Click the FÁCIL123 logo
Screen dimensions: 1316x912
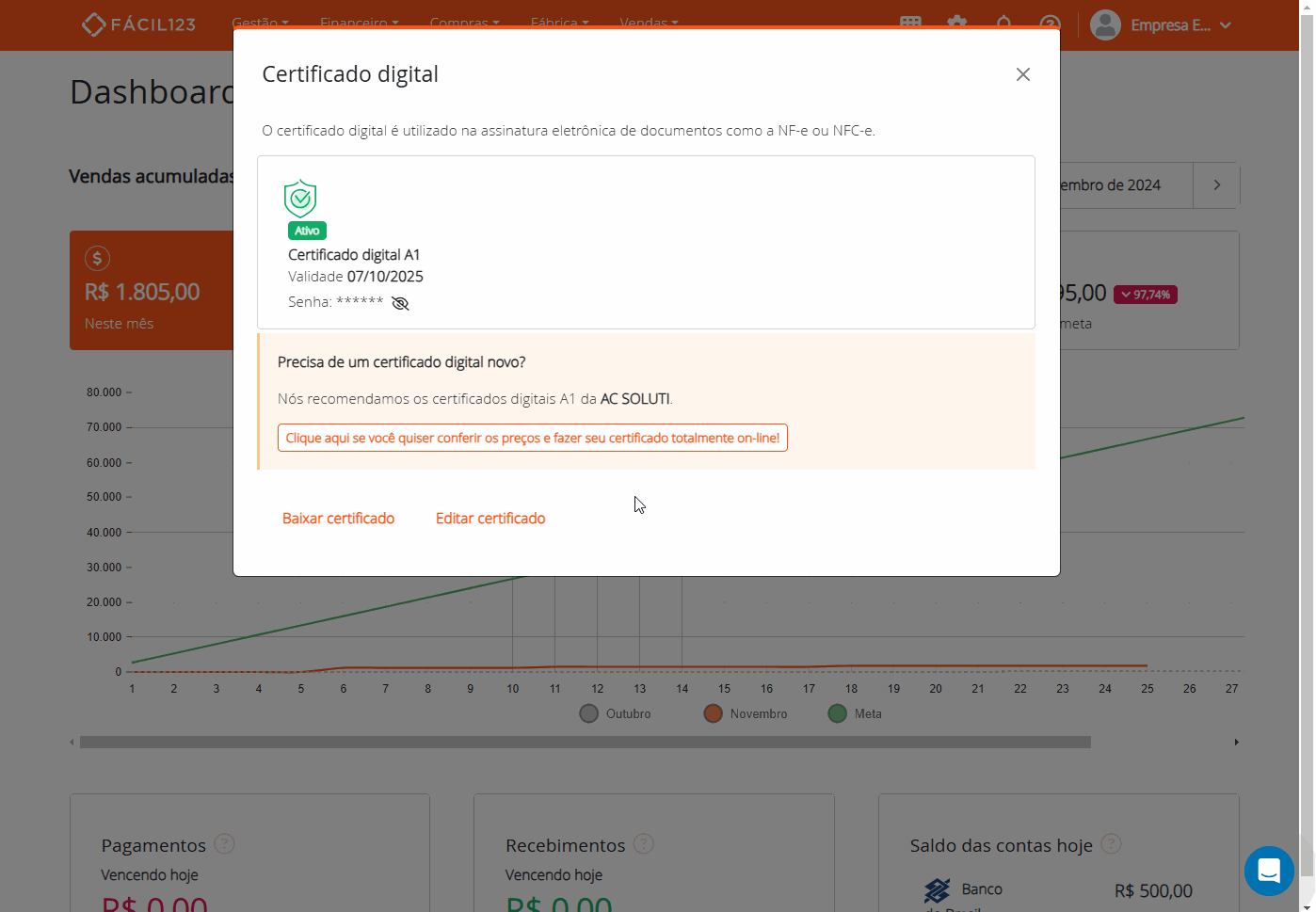(138, 24)
